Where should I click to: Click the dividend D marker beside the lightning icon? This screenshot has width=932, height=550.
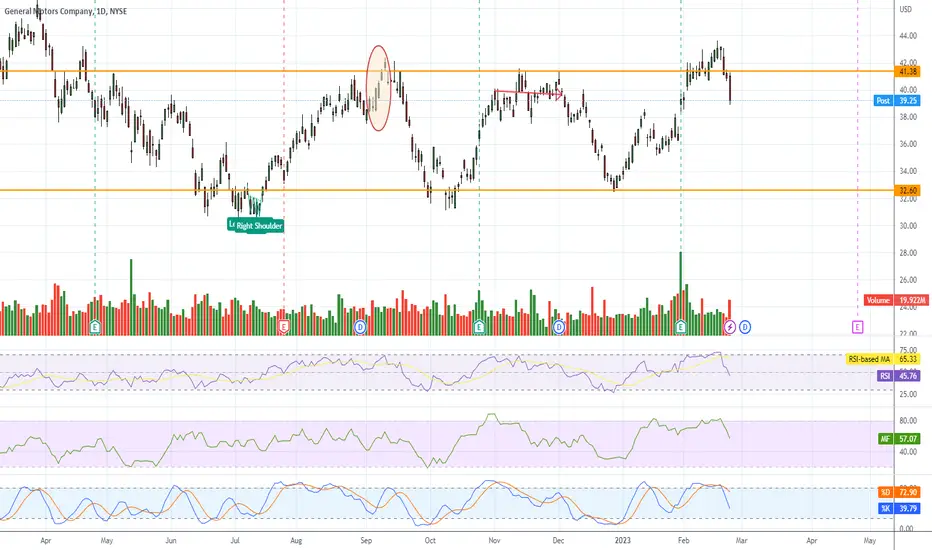coord(745,326)
